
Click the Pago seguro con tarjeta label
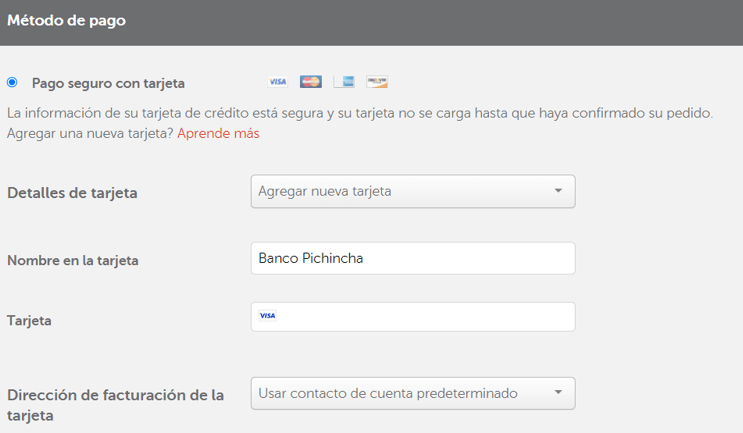click(109, 83)
